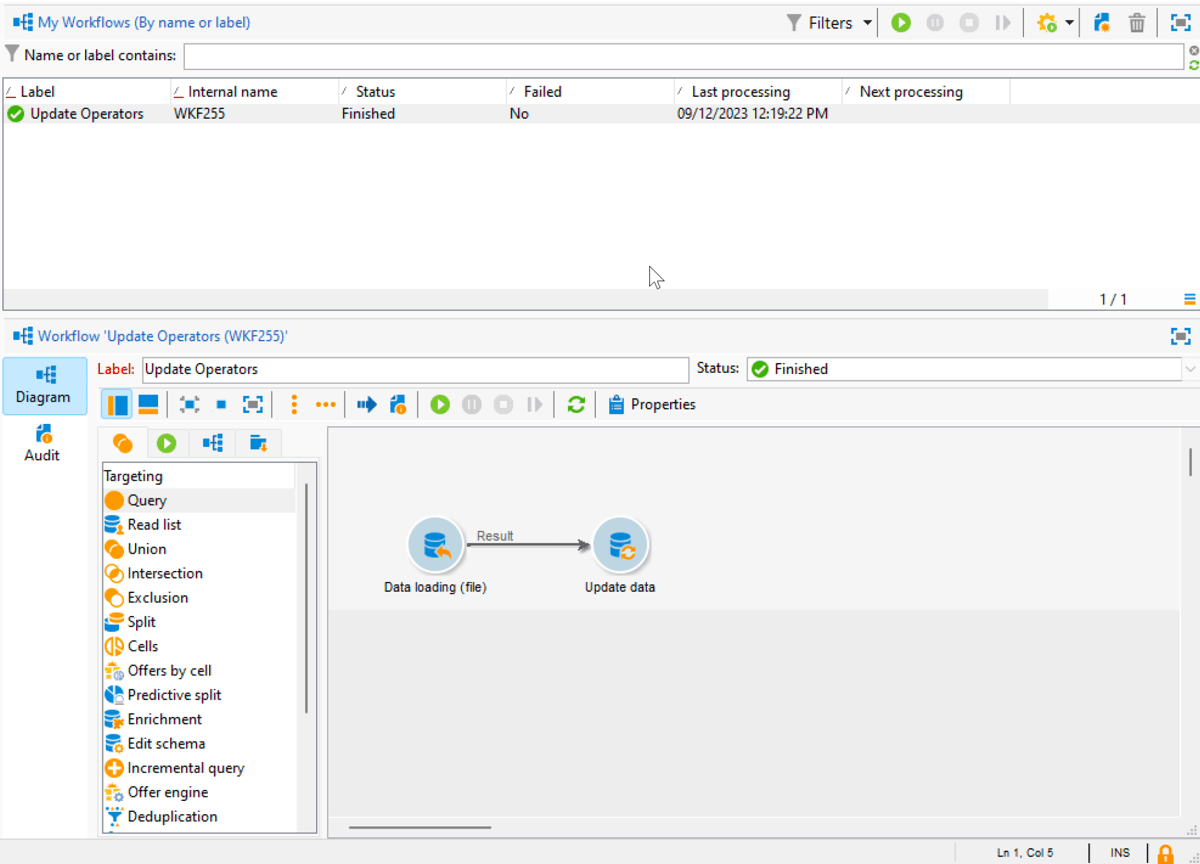The height and width of the screenshot is (864, 1200).
Task: Select the Intersection activity
Action: point(200,573)
